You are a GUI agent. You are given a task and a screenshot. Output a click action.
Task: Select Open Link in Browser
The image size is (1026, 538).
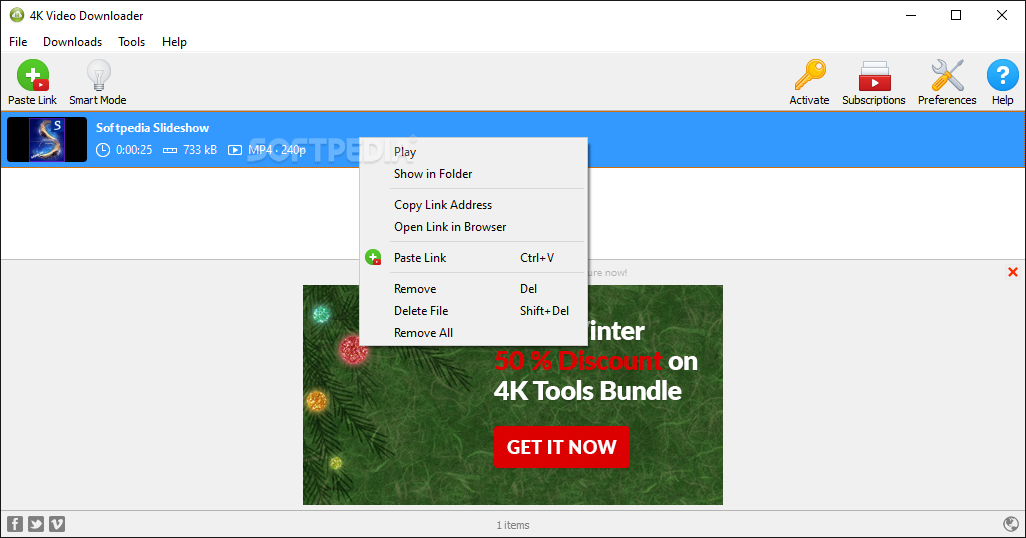474,226
